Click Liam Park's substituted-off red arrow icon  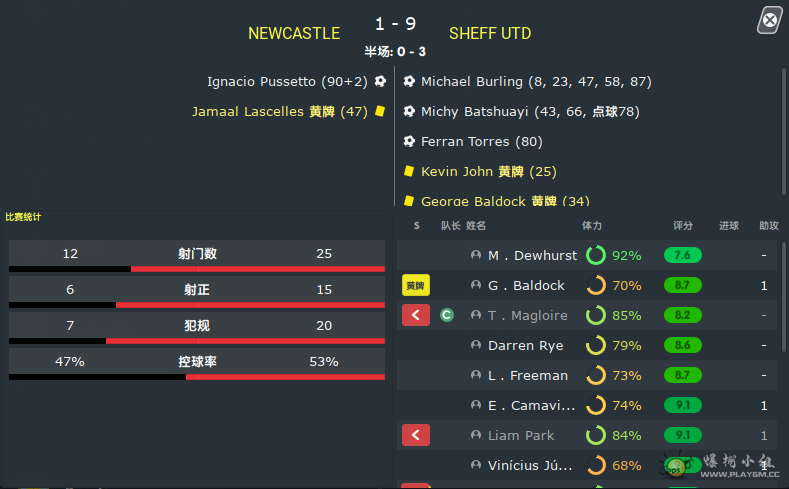click(x=416, y=435)
